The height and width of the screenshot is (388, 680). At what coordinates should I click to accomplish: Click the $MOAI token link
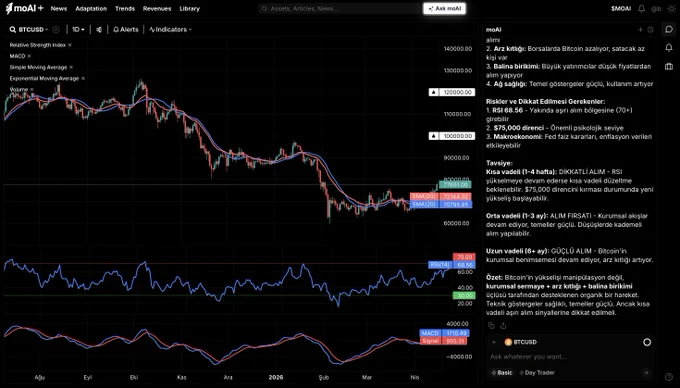pos(621,9)
